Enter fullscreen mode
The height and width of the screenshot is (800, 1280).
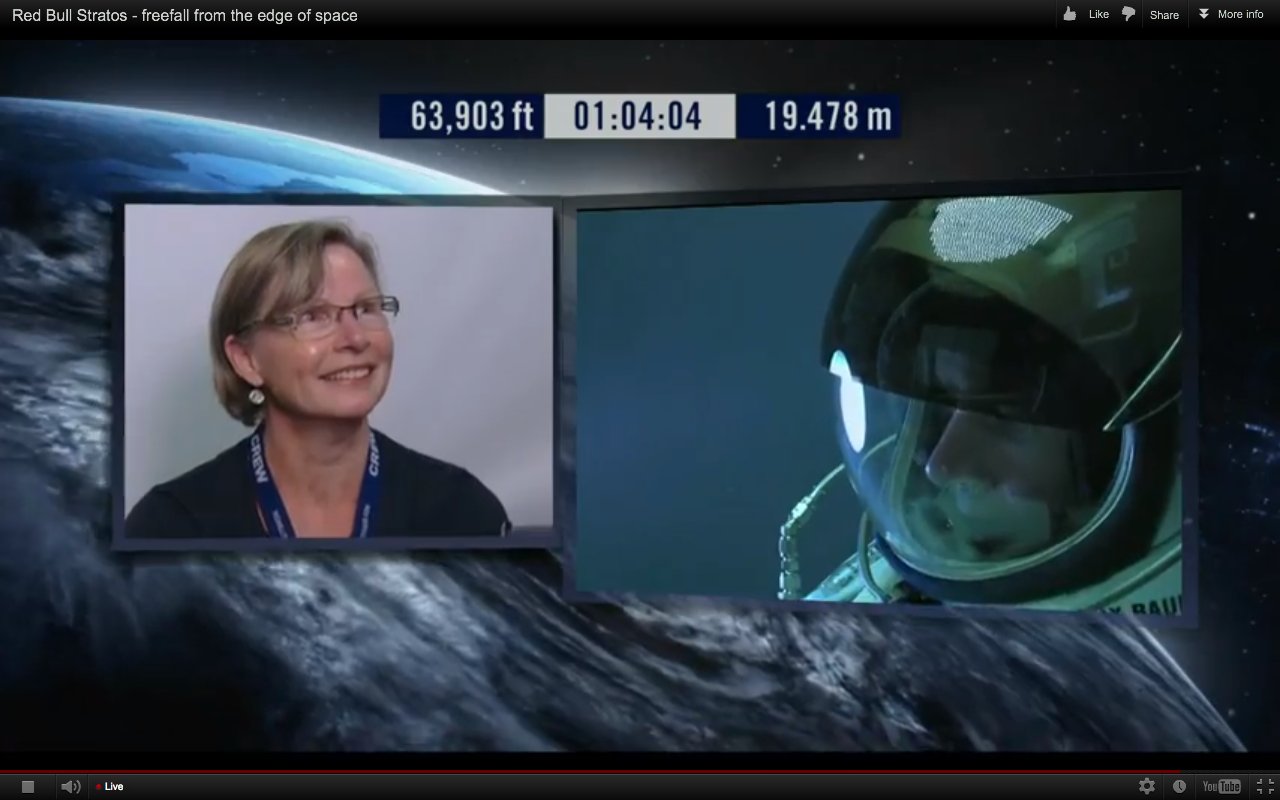tap(1264, 787)
